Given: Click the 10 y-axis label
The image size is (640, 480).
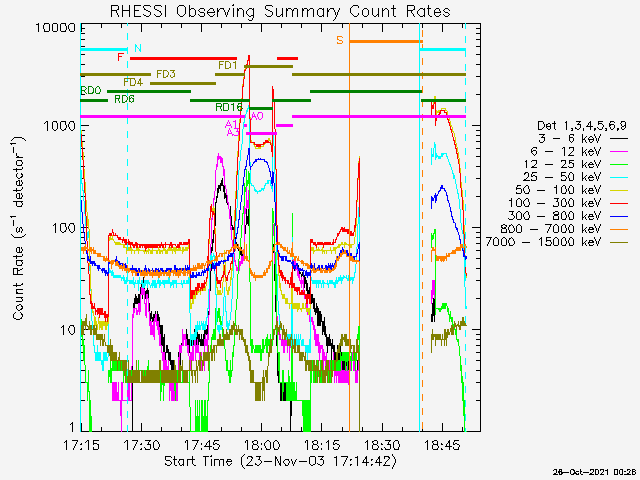Looking at the screenshot, I should point(68,330).
